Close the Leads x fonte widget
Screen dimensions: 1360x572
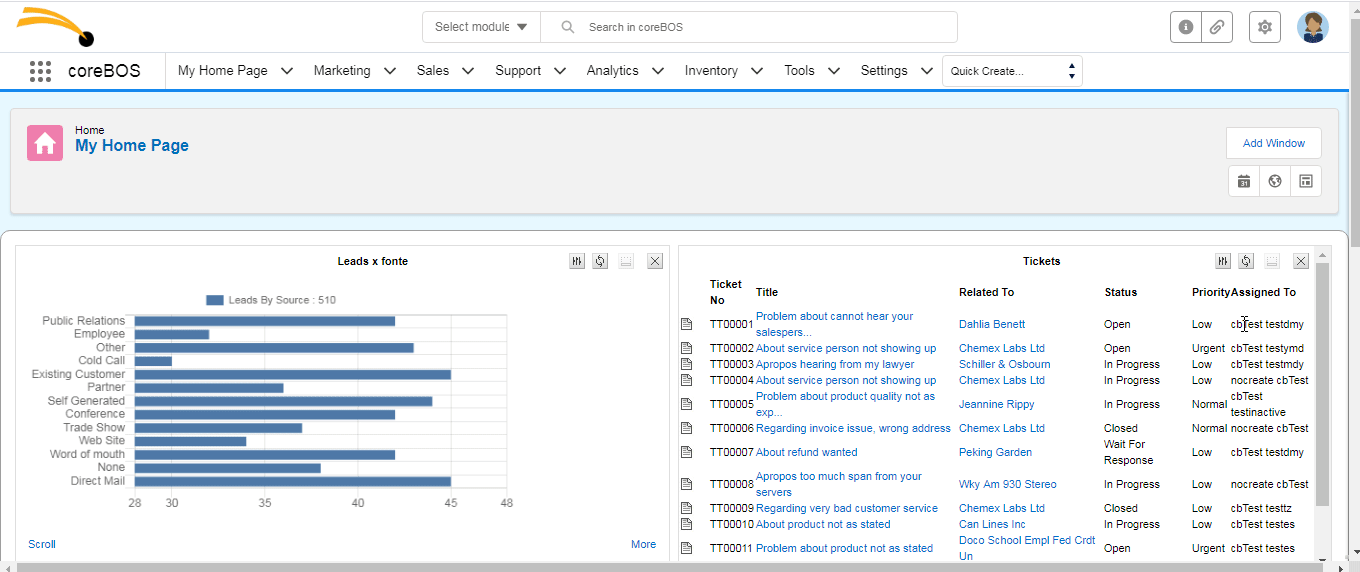655,261
